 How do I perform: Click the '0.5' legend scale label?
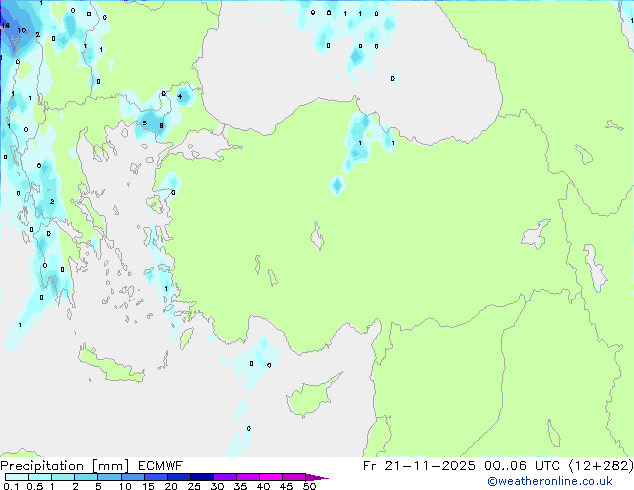point(35,486)
